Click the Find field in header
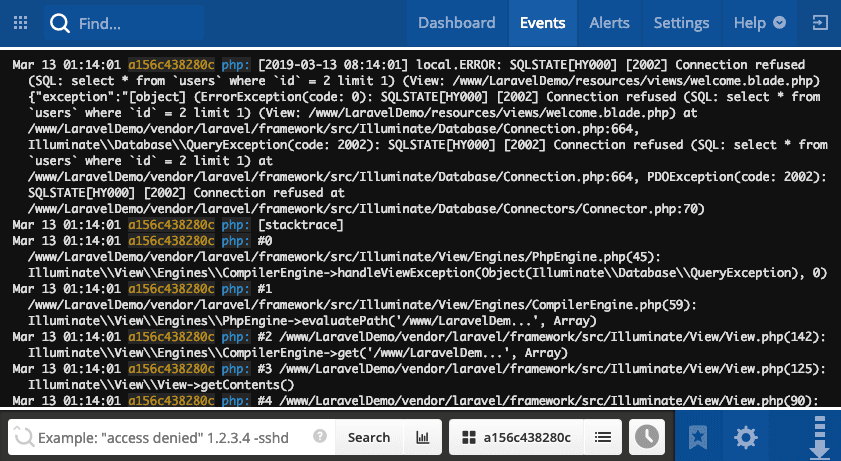 tap(124, 23)
